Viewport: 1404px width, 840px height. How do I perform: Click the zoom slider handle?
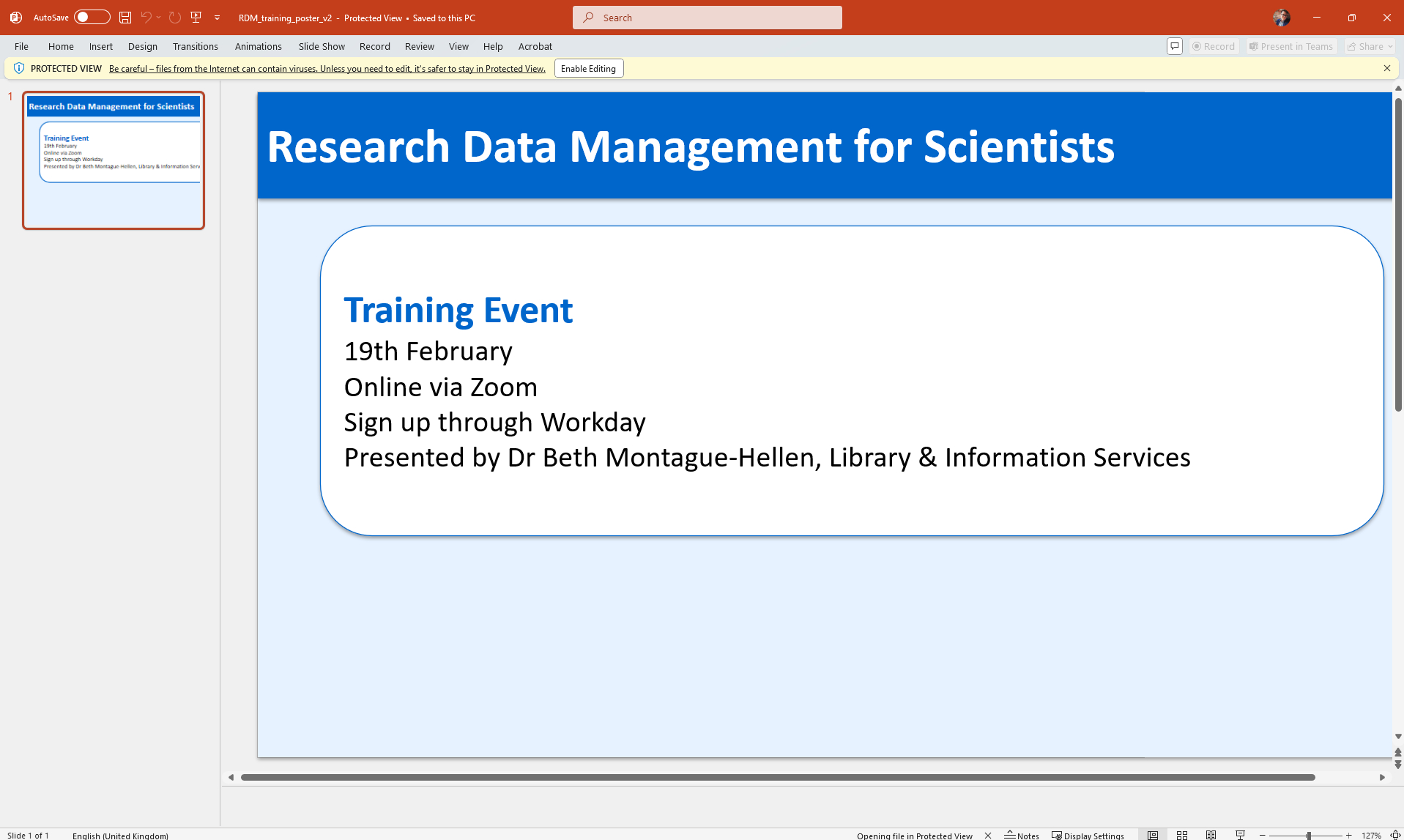click(x=1308, y=835)
